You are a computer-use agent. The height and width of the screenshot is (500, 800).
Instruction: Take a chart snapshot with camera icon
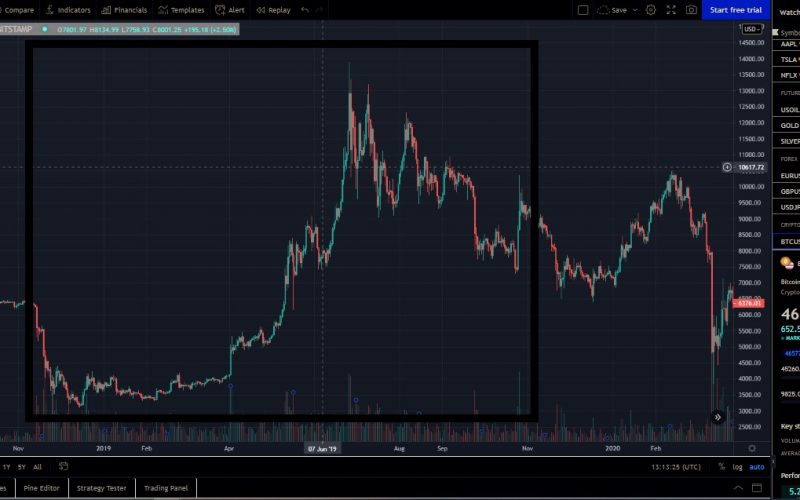pos(691,10)
